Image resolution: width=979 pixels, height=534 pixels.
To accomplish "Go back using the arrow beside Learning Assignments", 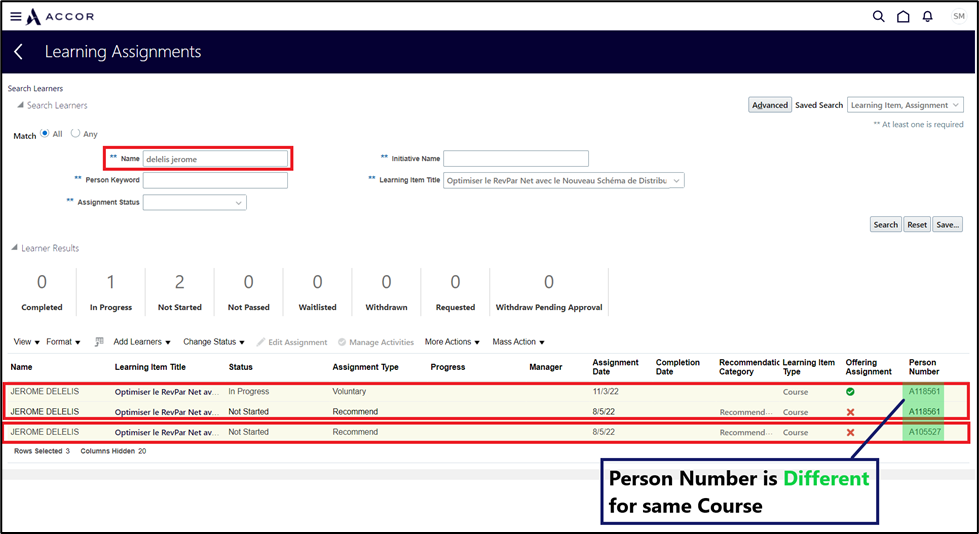I will point(19,52).
